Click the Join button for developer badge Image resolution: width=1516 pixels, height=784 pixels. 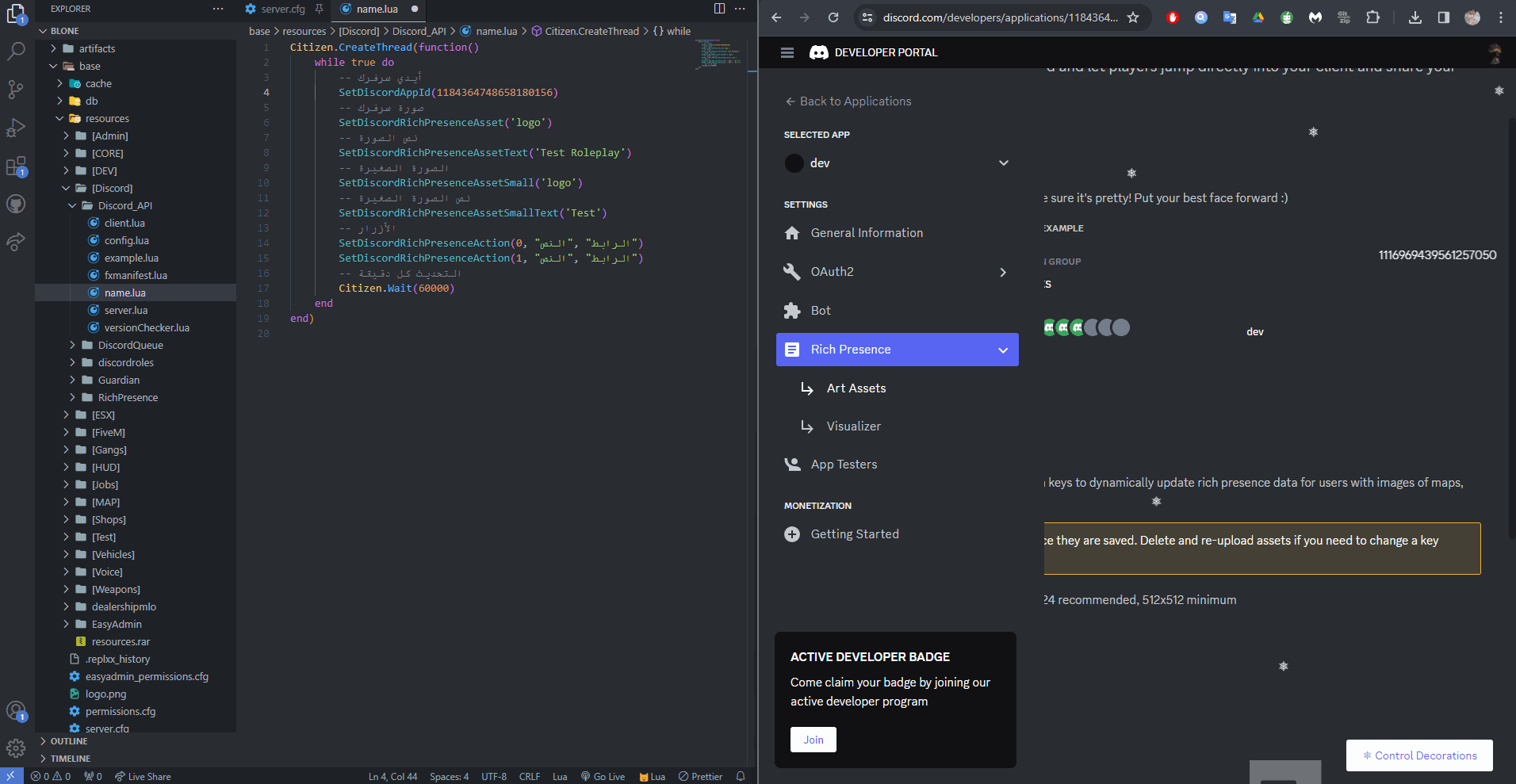coord(814,740)
